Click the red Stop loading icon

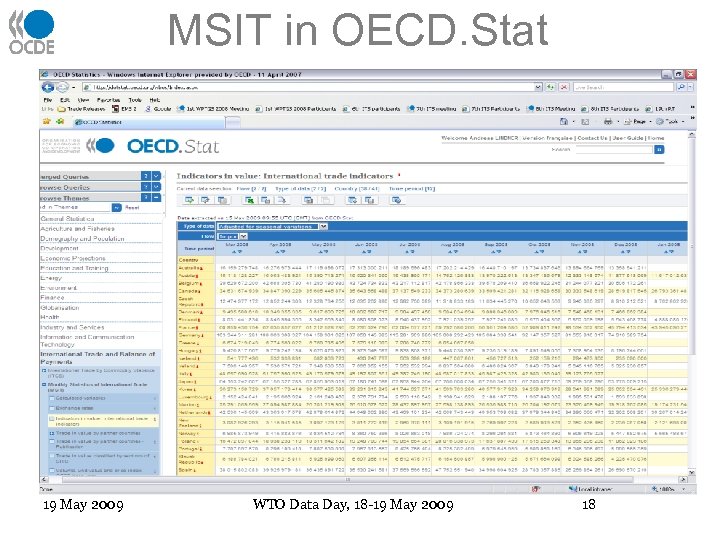tap(564, 87)
